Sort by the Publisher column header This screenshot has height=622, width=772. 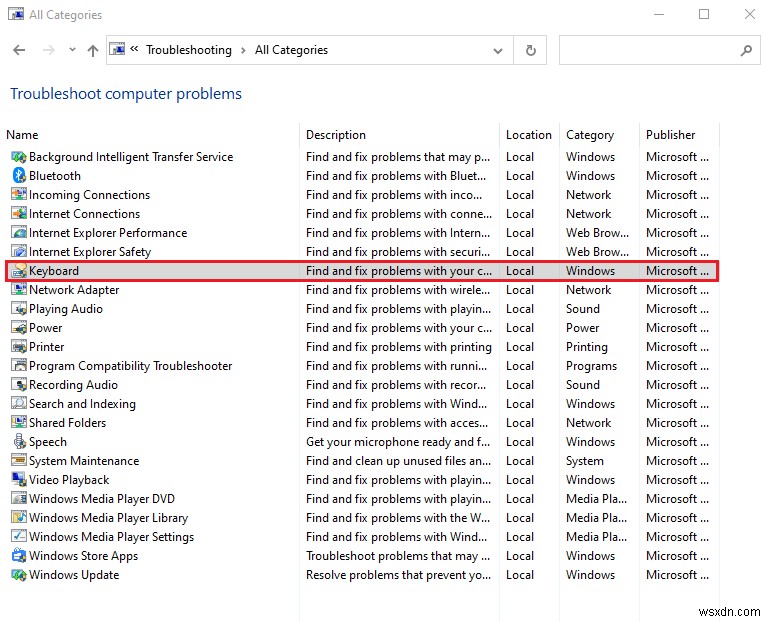pos(671,135)
